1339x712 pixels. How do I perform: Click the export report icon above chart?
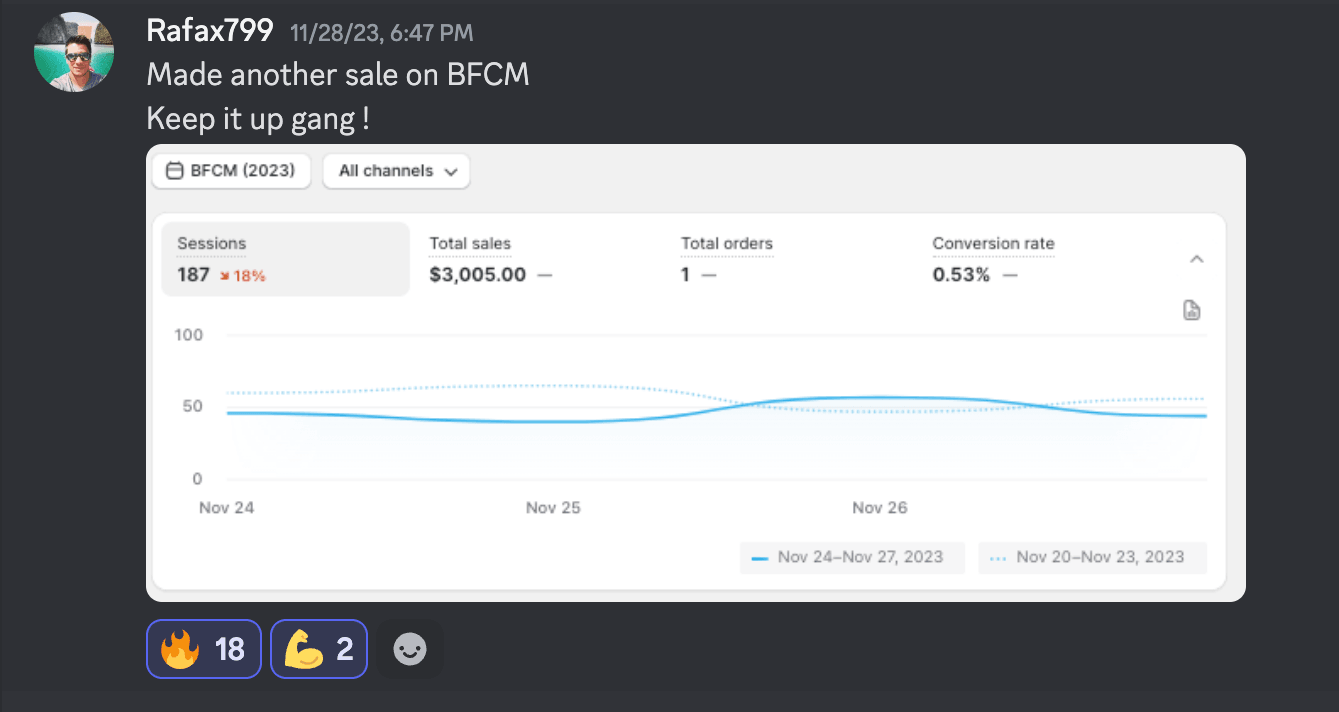[1192, 310]
